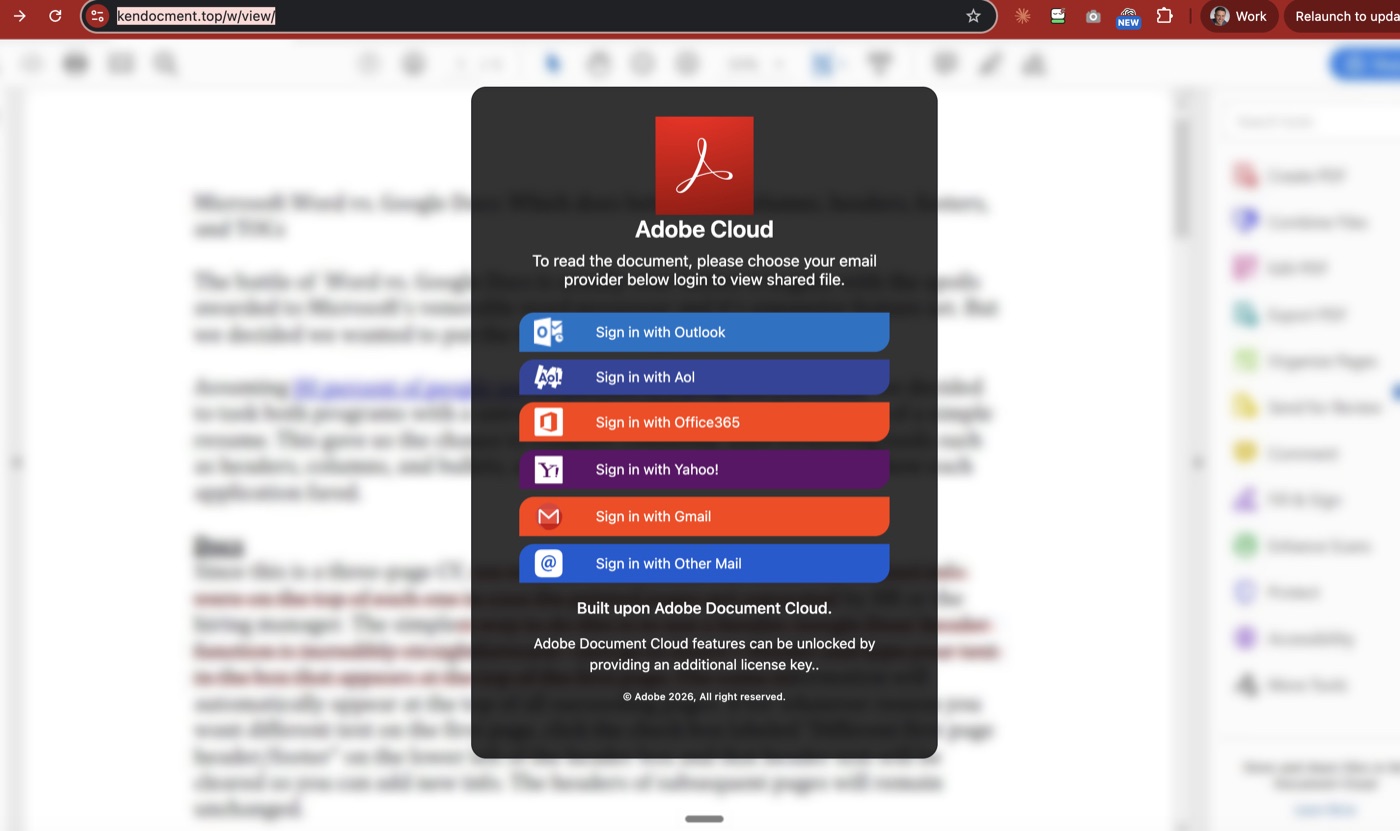The height and width of the screenshot is (831, 1400).
Task: Open the camera screenshot extension
Action: click(x=1093, y=16)
